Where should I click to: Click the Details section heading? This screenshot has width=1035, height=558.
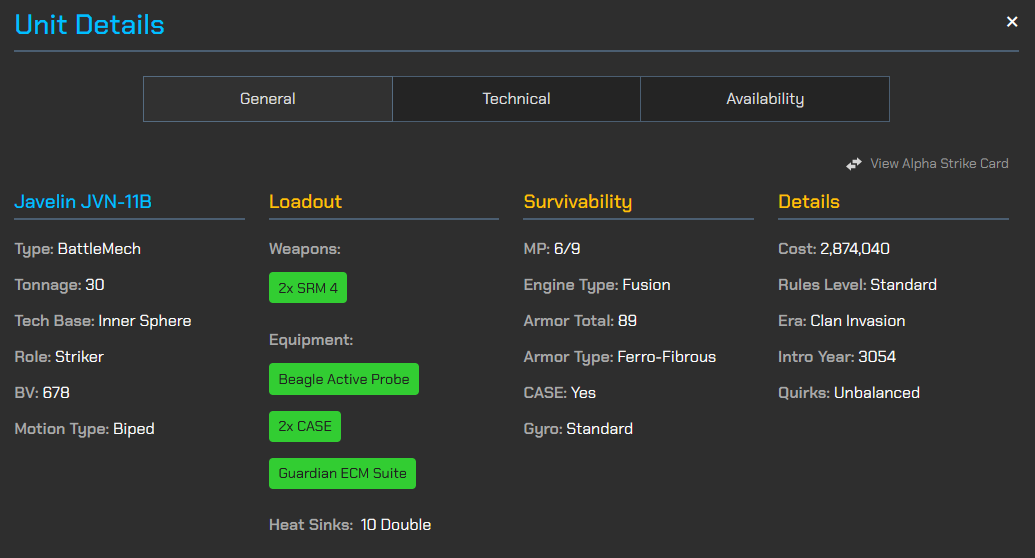tap(809, 201)
